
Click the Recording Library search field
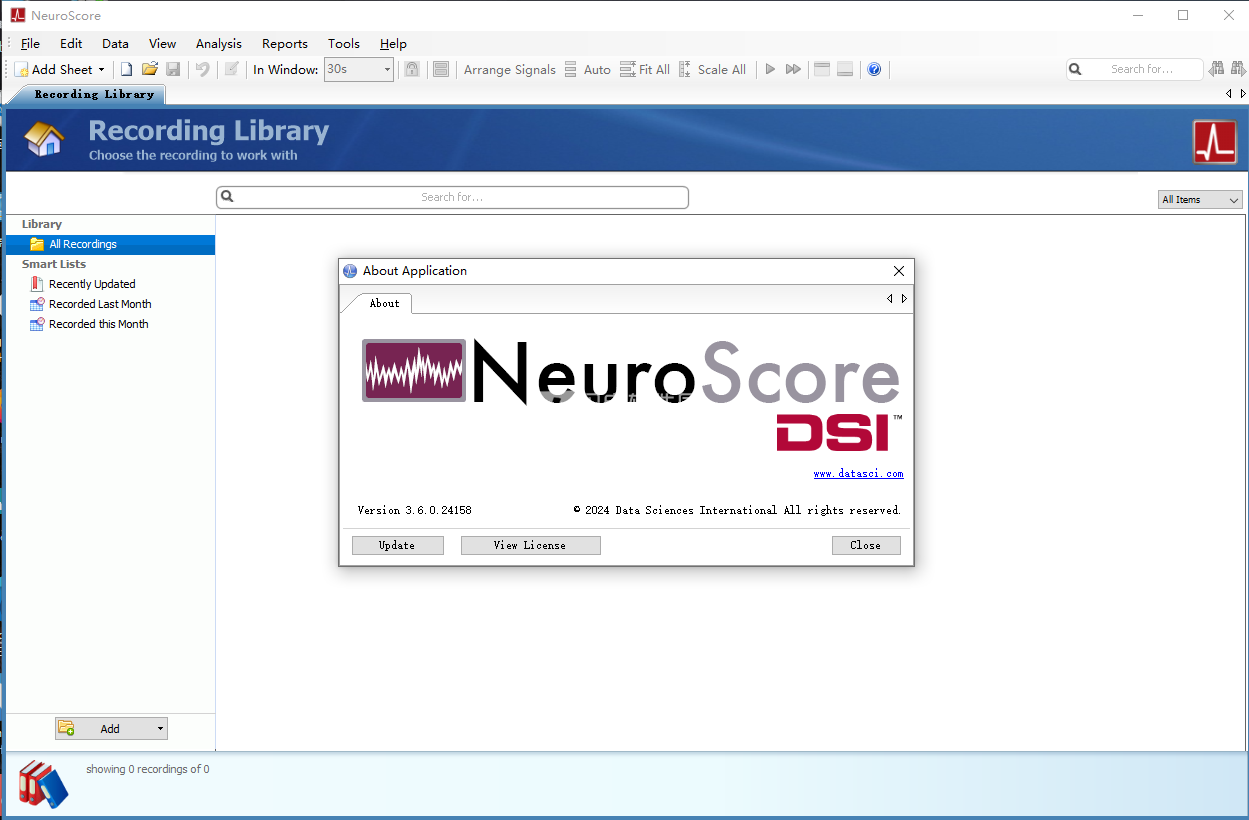[x=452, y=197]
